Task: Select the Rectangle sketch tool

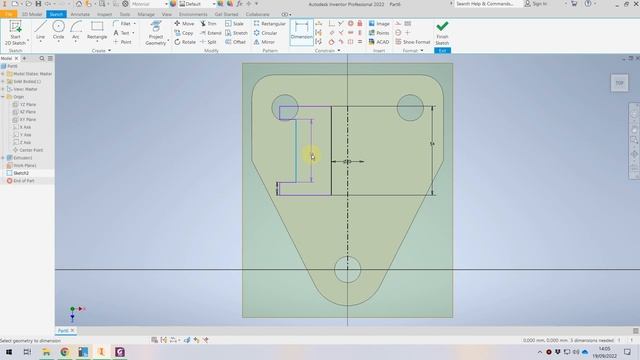Action: [97, 31]
